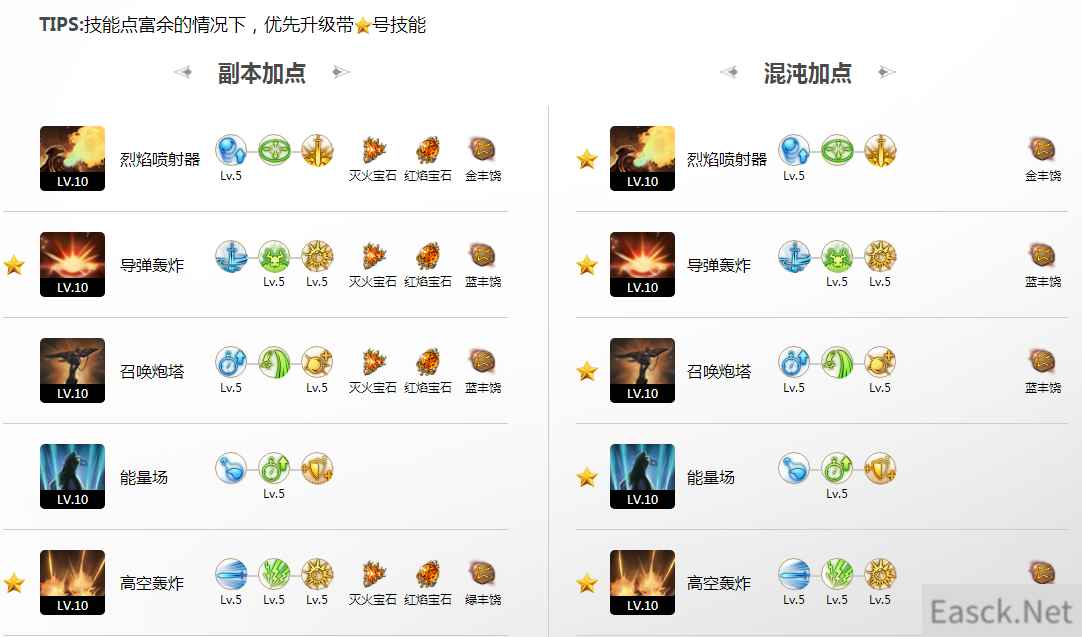Screen dimensions: 1082x637
Task: Toggle star marker beside 副本加点 高空轰炸
Action: coord(14,583)
